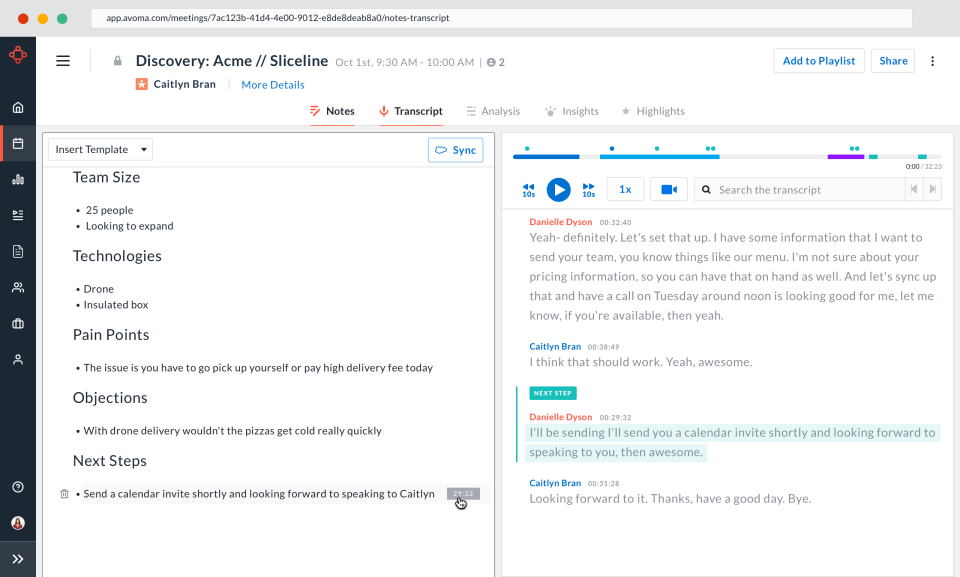The height and width of the screenshot is (577, 960).
Task: Click the Share button
Action: coord(892,60)
